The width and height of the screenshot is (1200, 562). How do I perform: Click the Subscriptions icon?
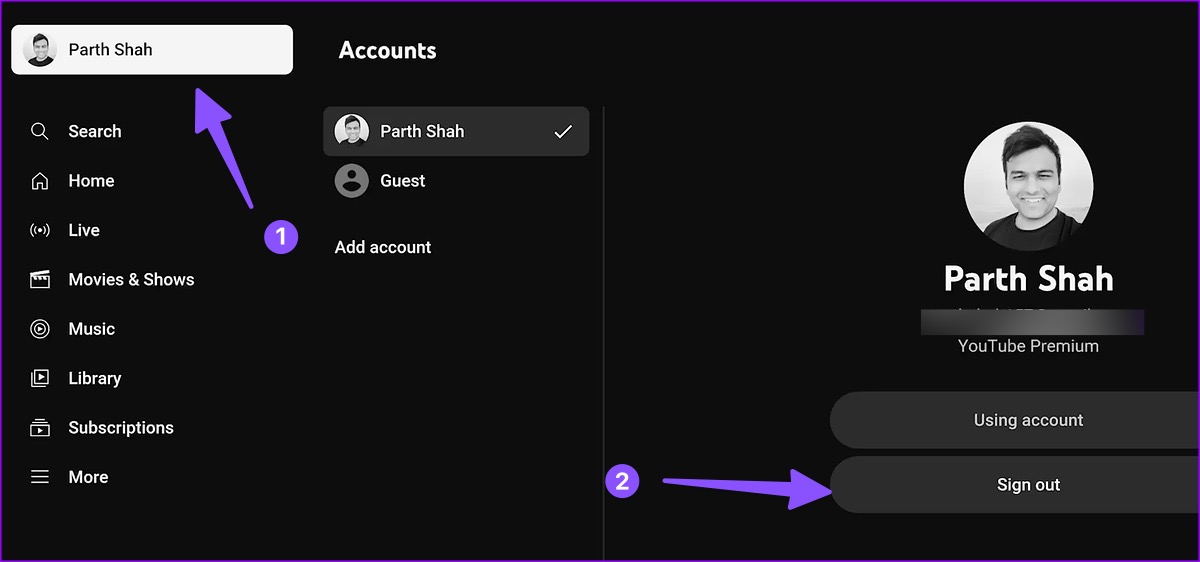[x=40, y=428]
